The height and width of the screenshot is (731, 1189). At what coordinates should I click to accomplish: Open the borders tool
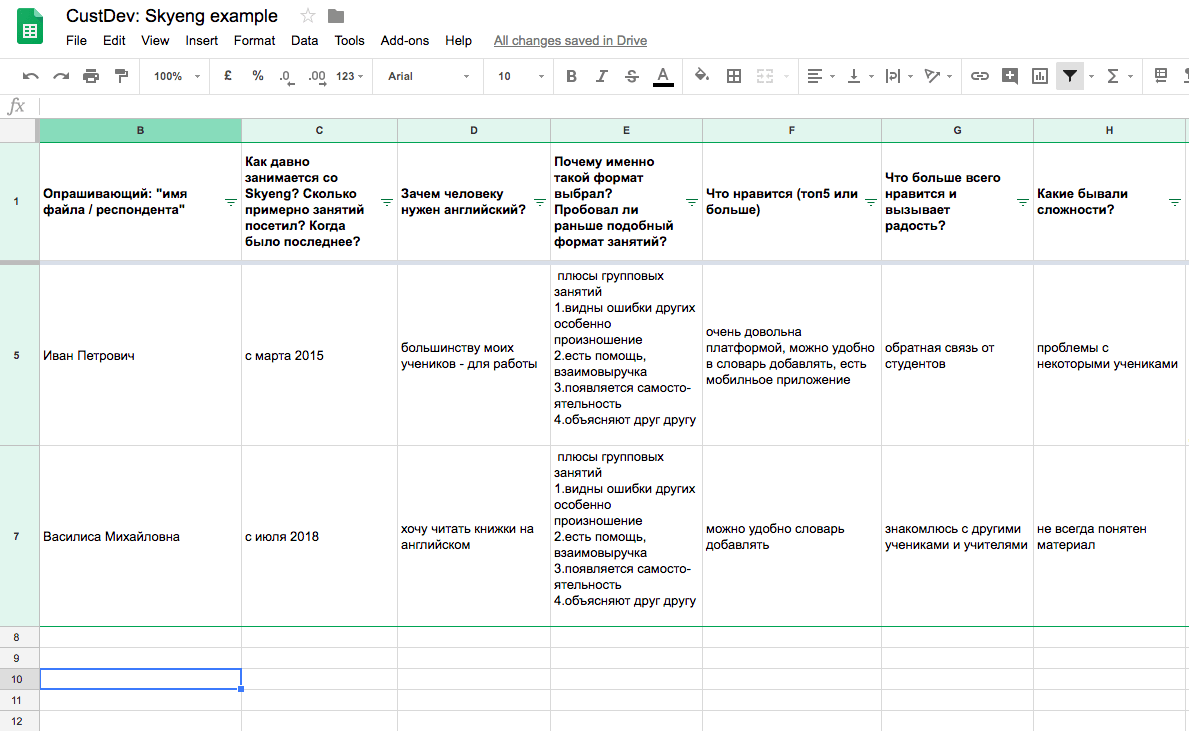[733, 76]
